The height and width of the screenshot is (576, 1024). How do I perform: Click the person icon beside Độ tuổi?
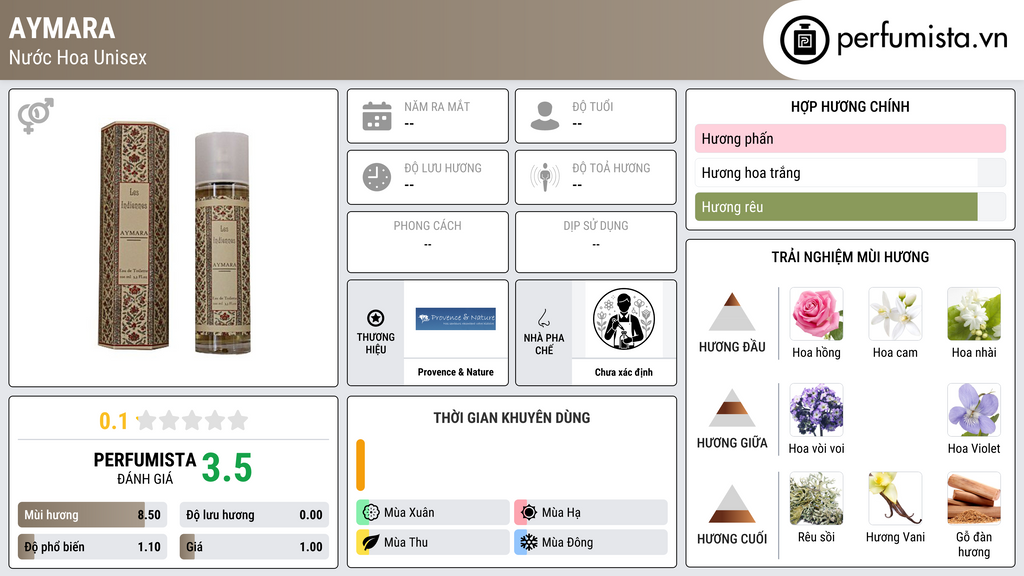[x=545, y=116]
